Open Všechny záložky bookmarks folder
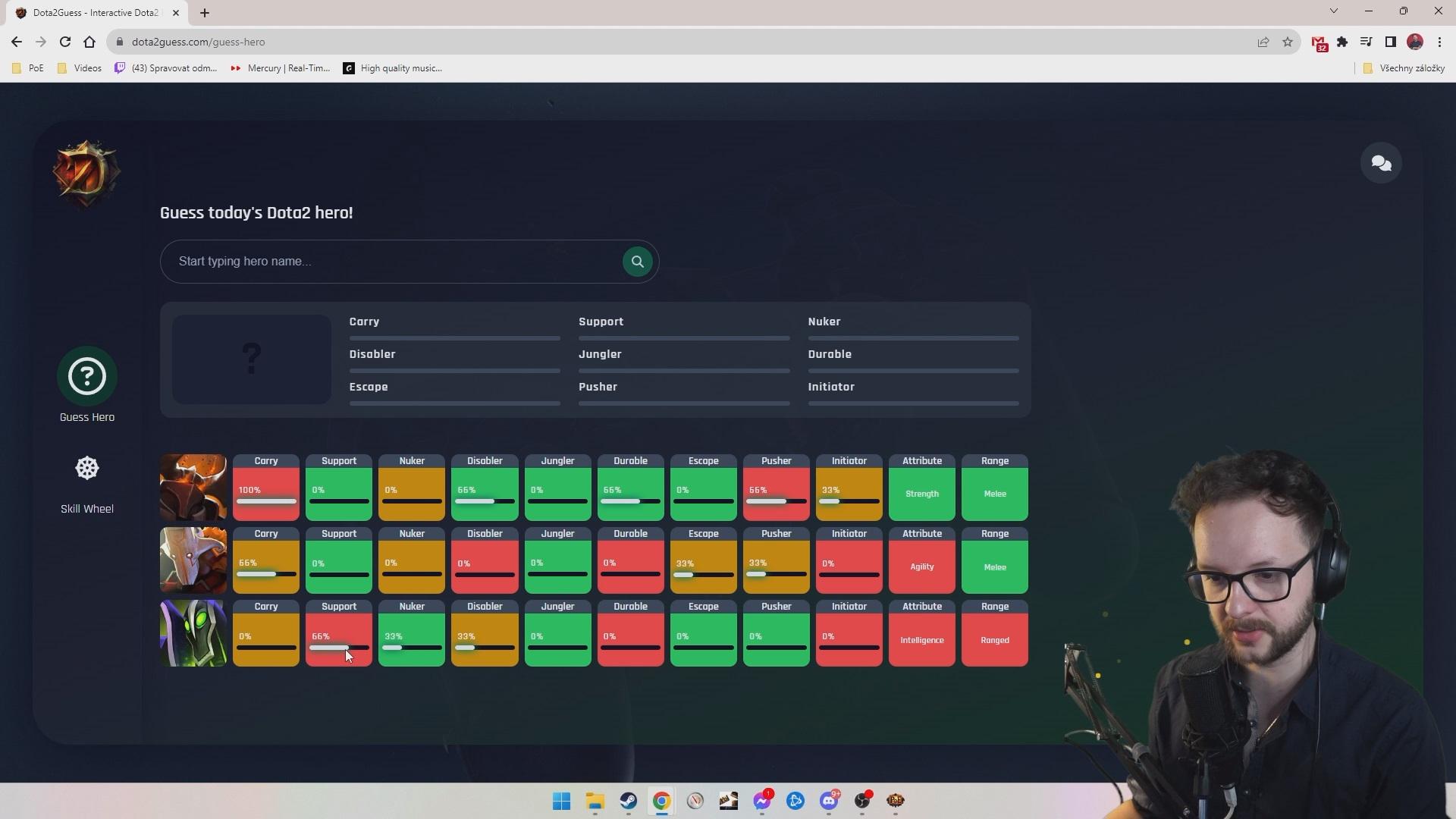This screenshot has width=1456, height=819. pos(1404,68)
